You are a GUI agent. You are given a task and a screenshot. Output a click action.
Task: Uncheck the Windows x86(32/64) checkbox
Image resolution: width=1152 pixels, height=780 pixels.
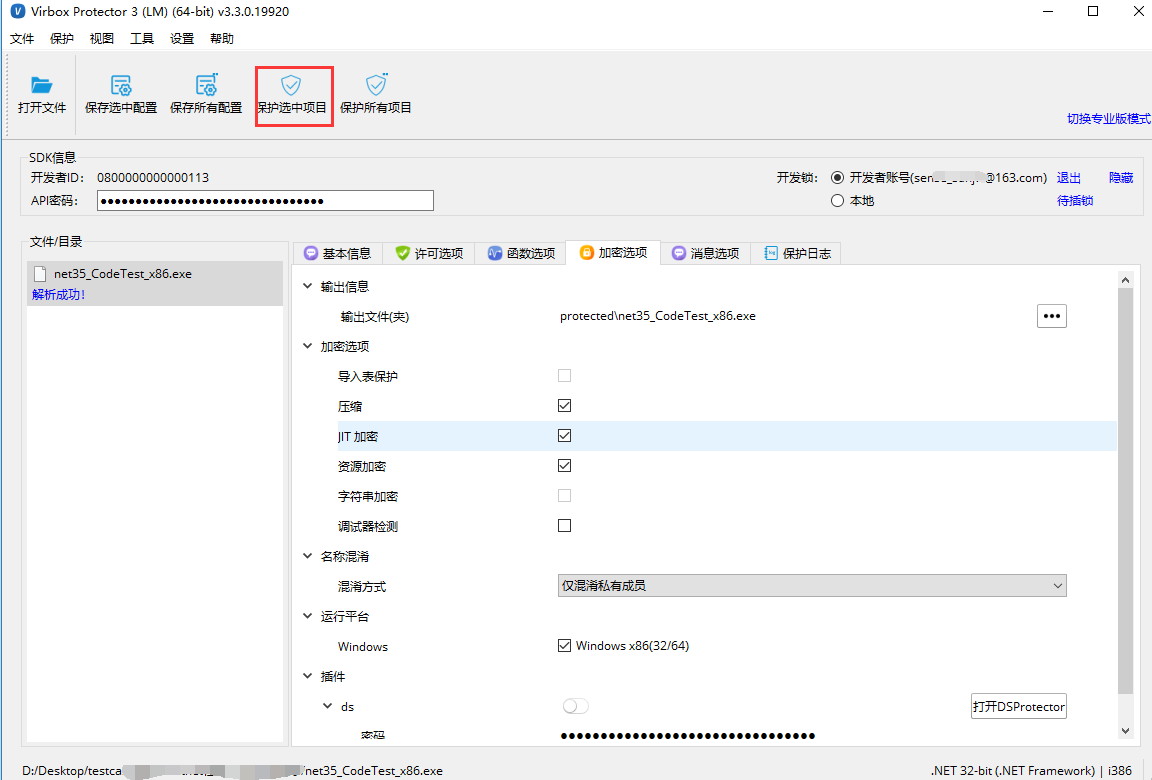(564, 646)
